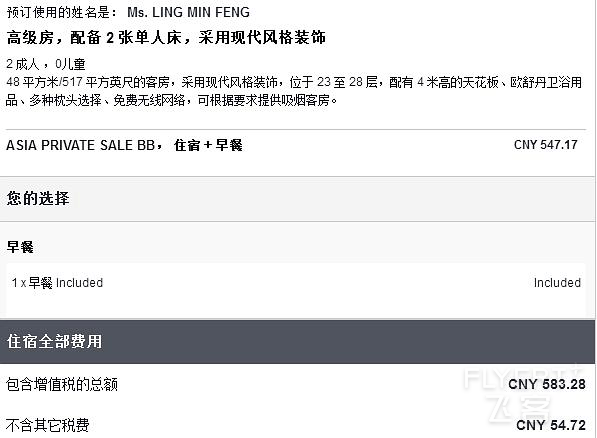This screenshot has height=438, width=597.
Task: Click the 免费无线网络 text in description
Action: 149,100
